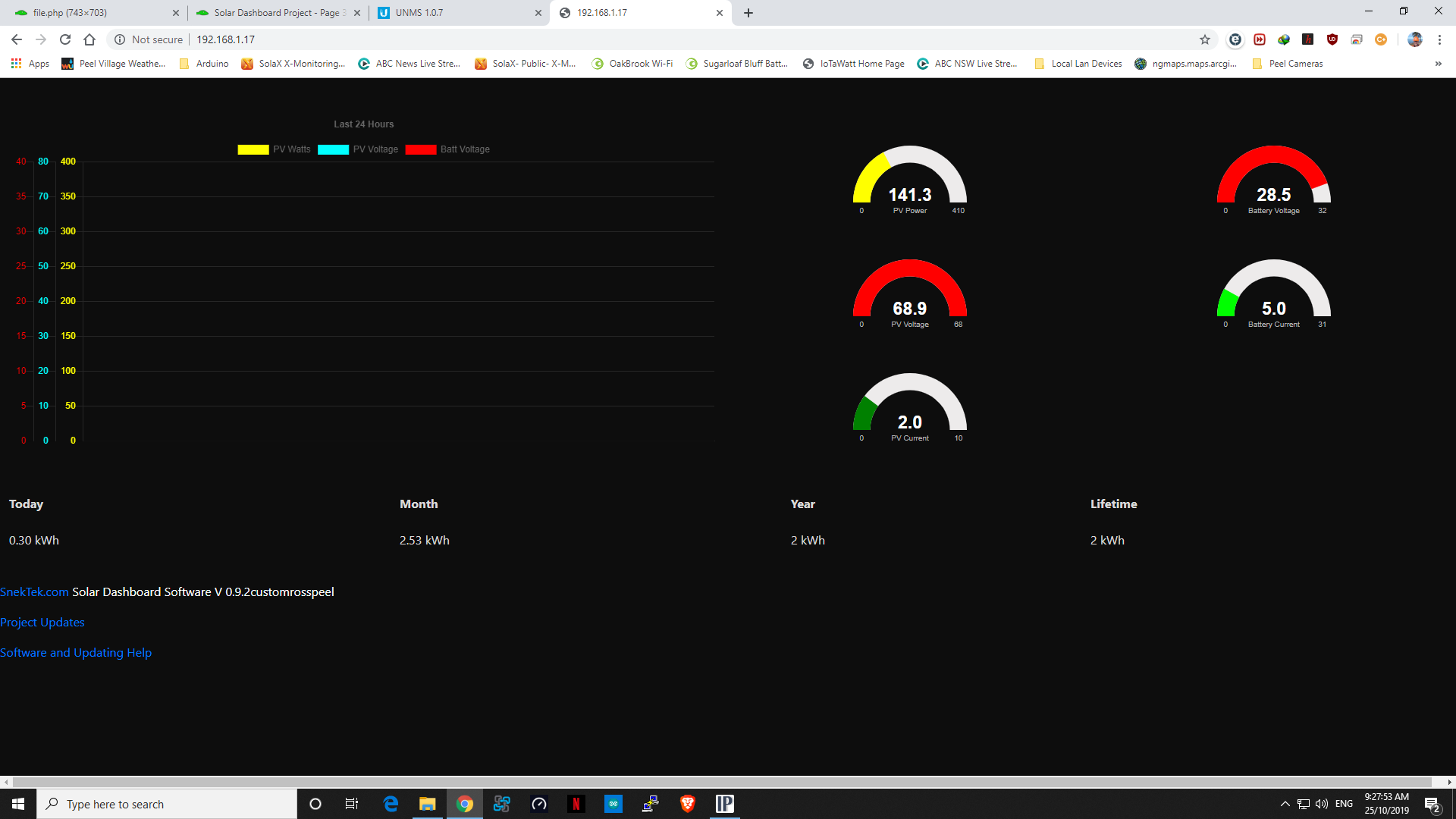
Task: Open the Chrome three-dot menu
Action: [1439, 39]
